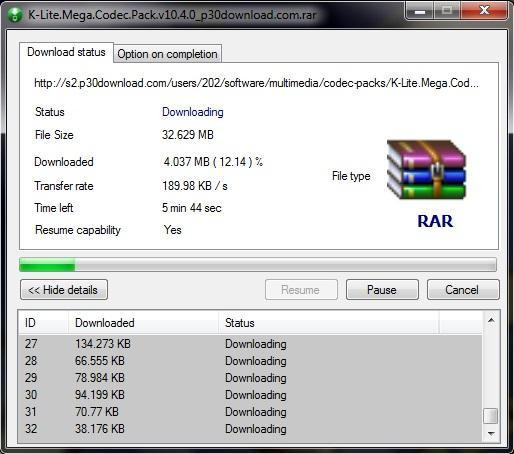Click the Downloaded column header
The image size is (514, 454).
point(144,323)
